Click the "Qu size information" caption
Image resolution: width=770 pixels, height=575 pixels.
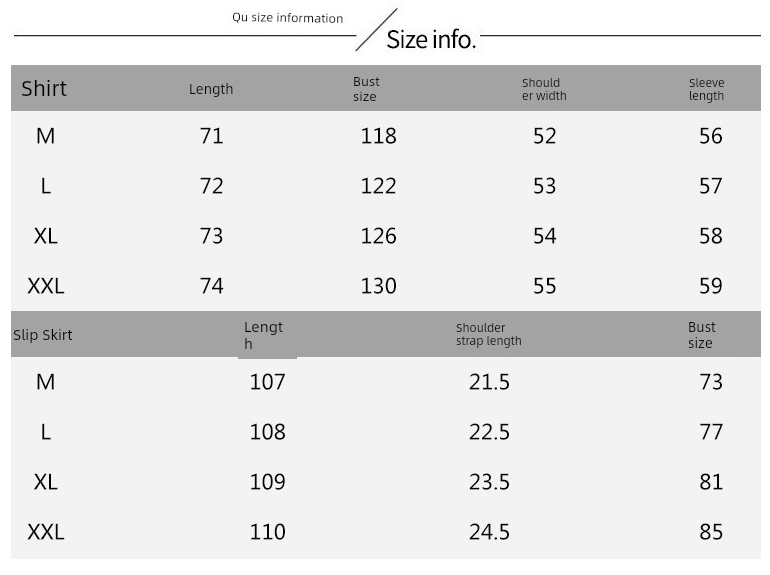(287, 18)
